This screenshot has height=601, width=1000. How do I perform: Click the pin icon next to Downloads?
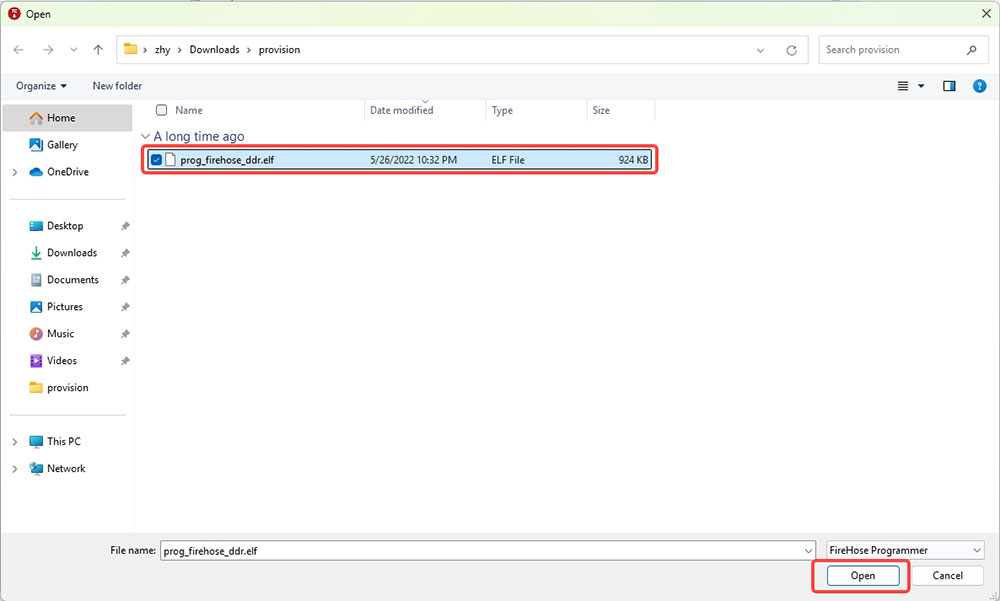click(125, 253)
